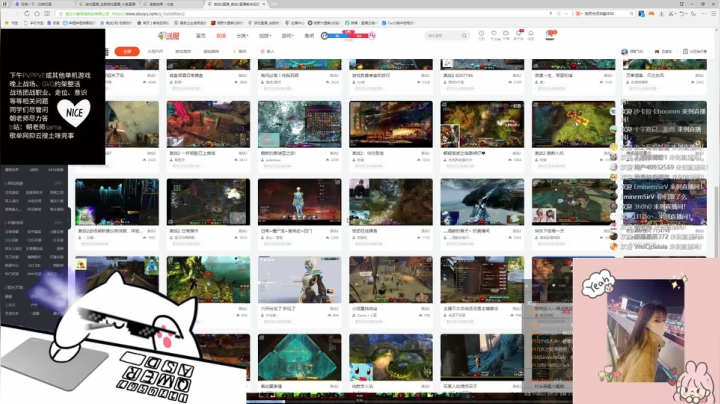
Task: Click the Douyu logo in site header
Action: tap(169, 35)
